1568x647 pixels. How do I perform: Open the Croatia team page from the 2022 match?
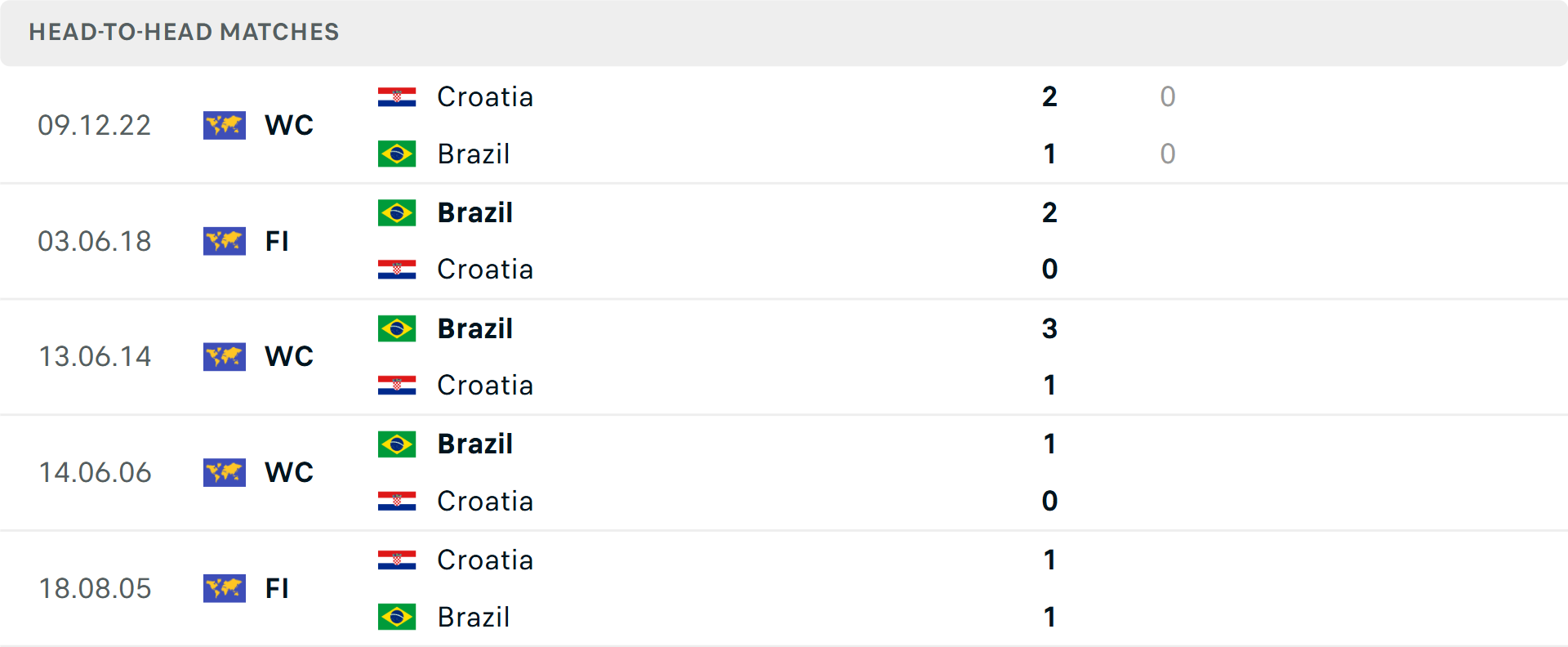486,96
